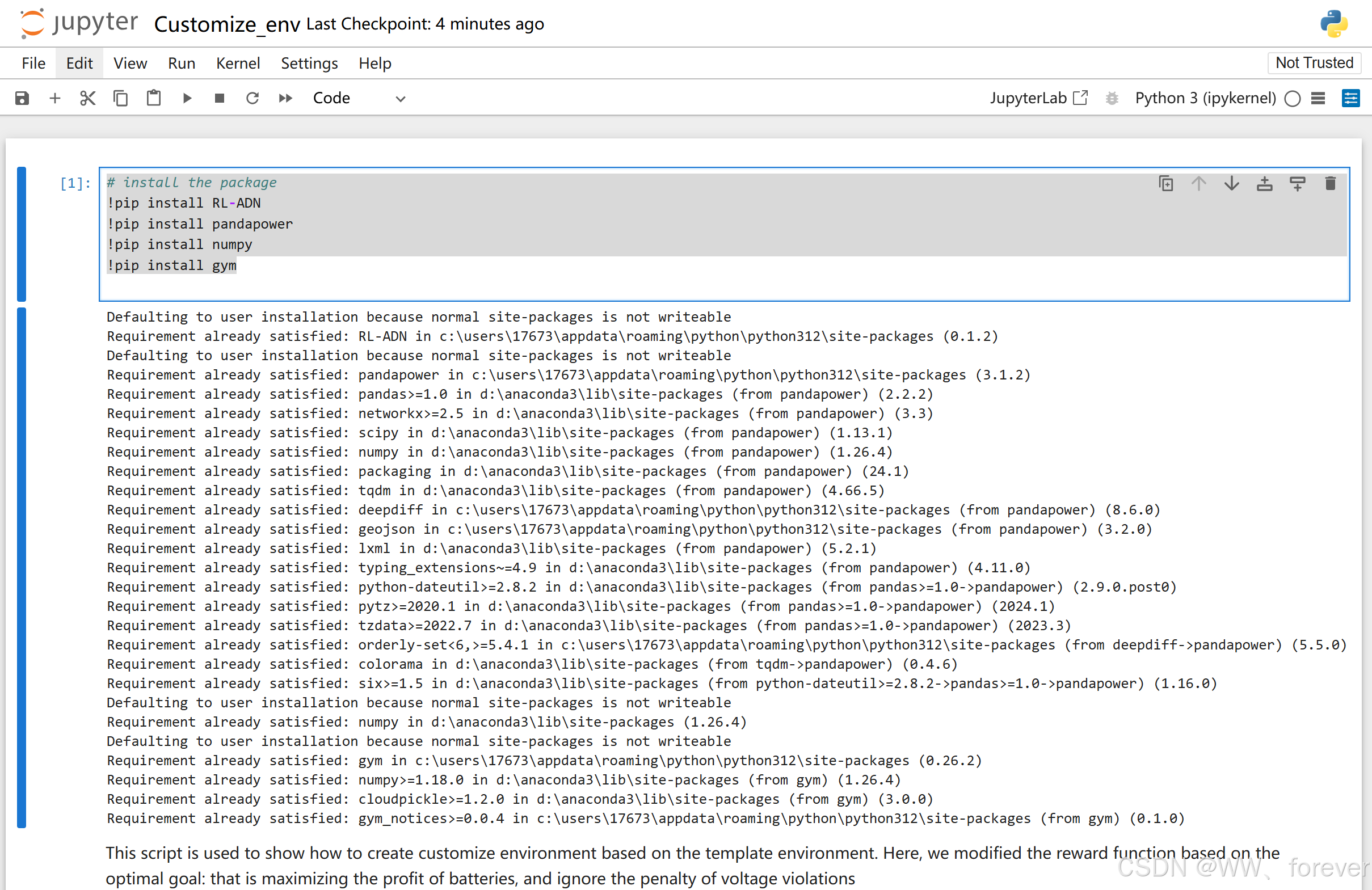Paste the cell from the clipboard icon
The image size is (1372, 890).
pyautogui.click(x=153, y=98)
